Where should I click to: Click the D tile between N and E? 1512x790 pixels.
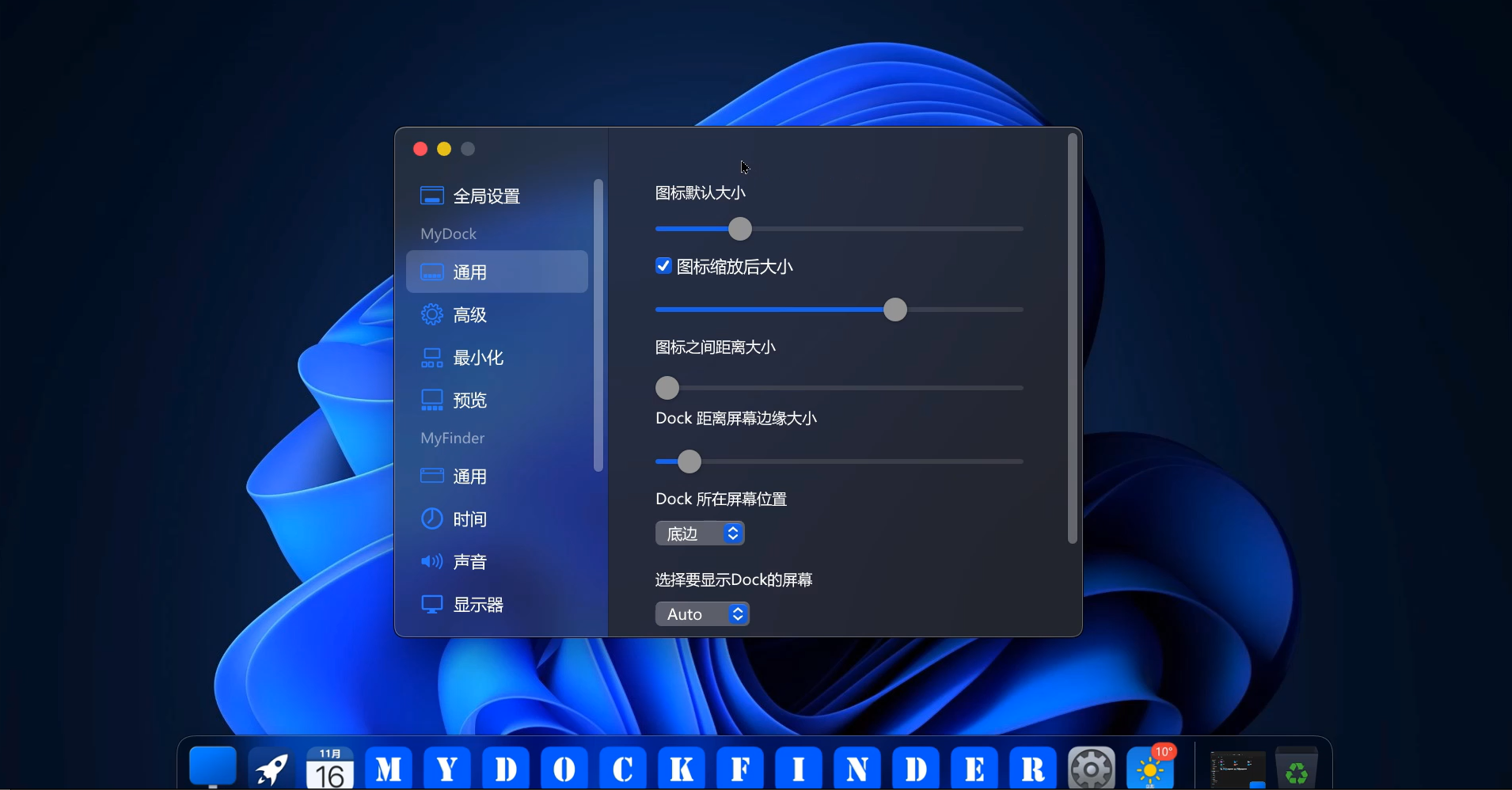(x=916, y=768)
